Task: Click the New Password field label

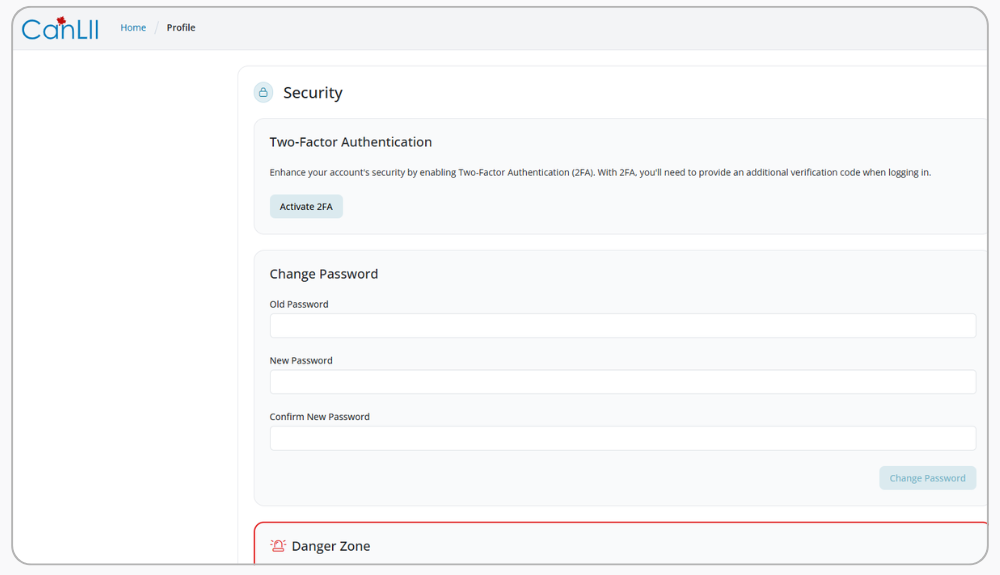Action: (x=301, y=360)
